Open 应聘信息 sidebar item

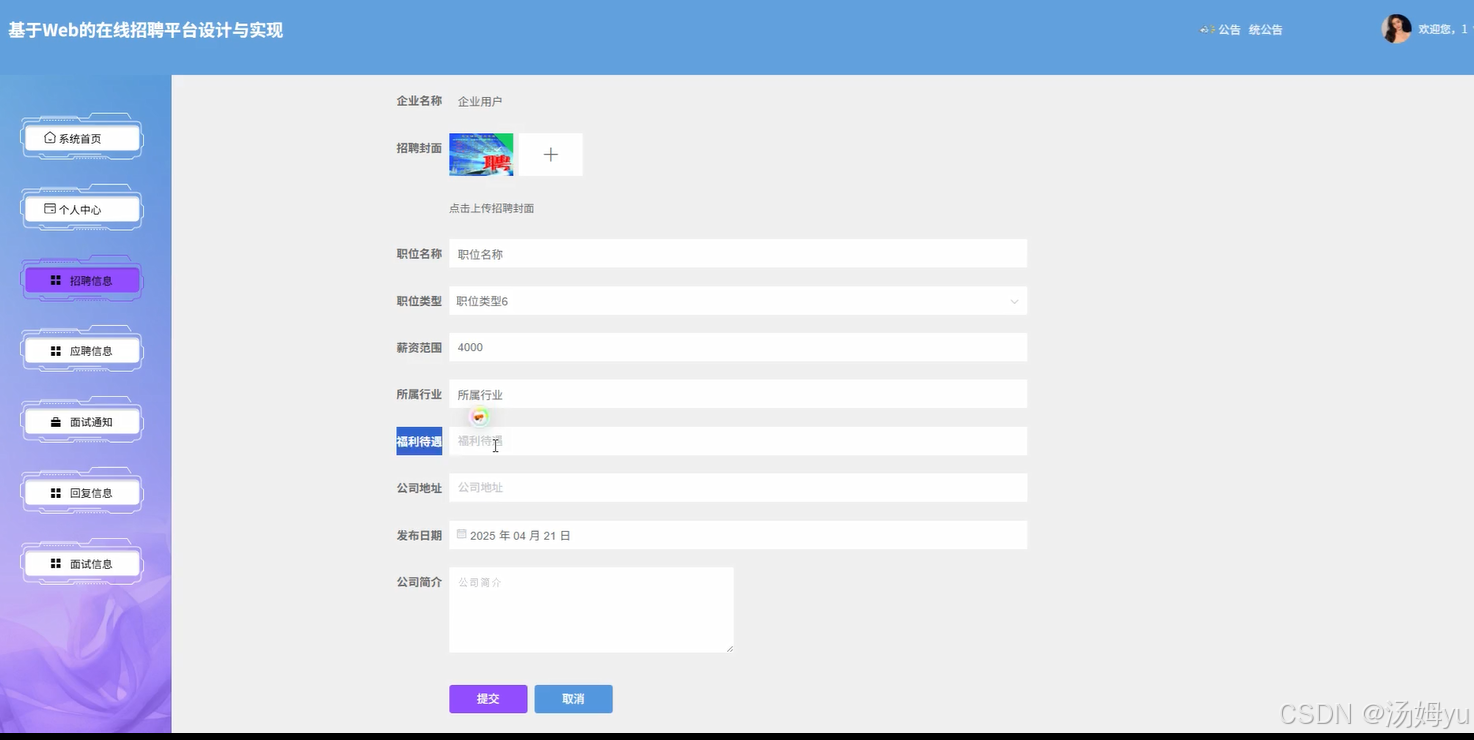click(82, 351)
